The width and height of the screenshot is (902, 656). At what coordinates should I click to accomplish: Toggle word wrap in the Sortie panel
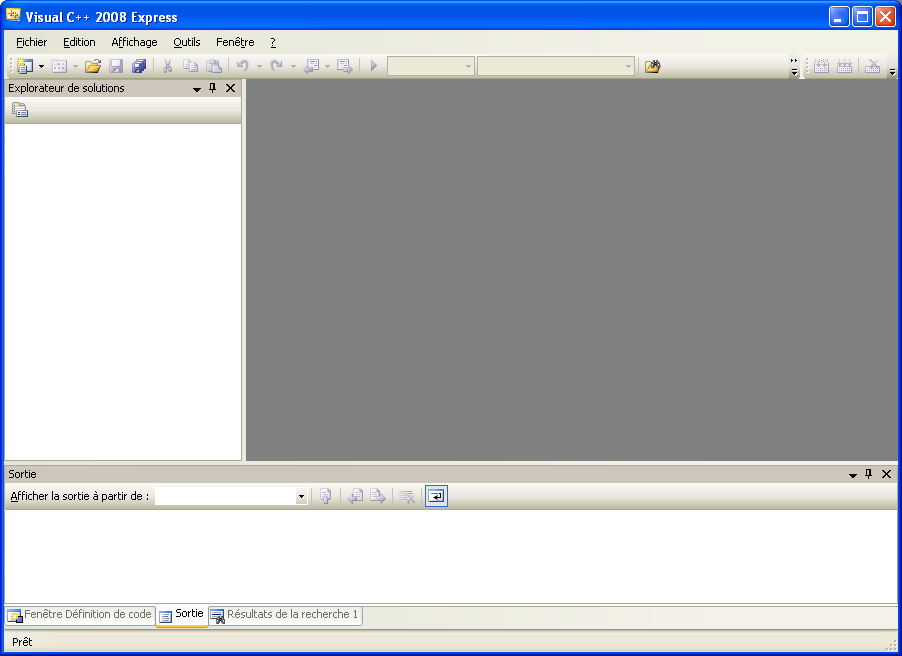click(x=436, y=496)
